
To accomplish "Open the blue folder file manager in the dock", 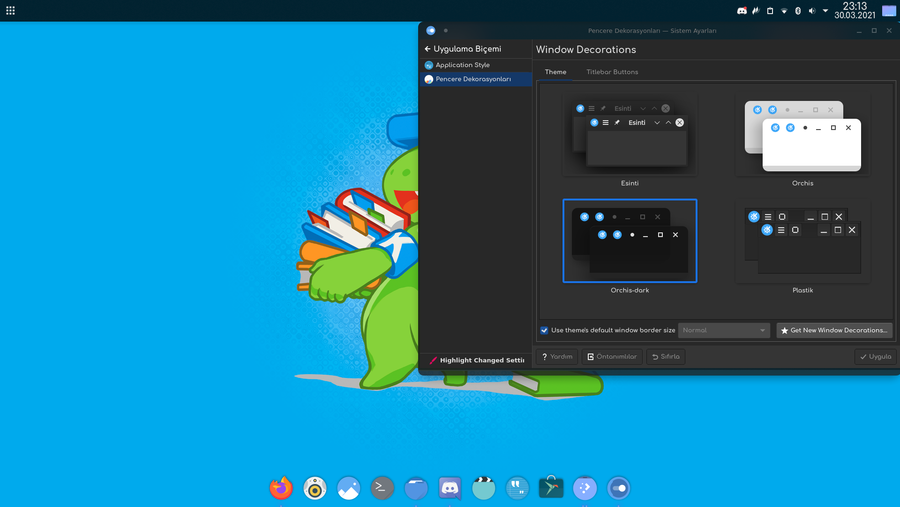I will click(x=416, y=487).
